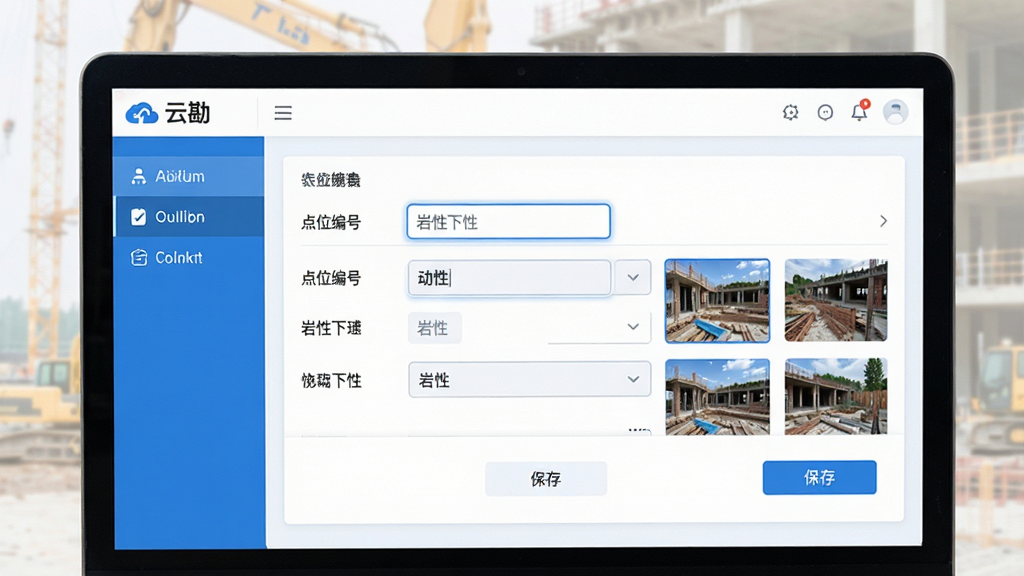1024x576 pixels.
Task: Click the 云勘 cloud logo icon
Action: pos(142,113)
